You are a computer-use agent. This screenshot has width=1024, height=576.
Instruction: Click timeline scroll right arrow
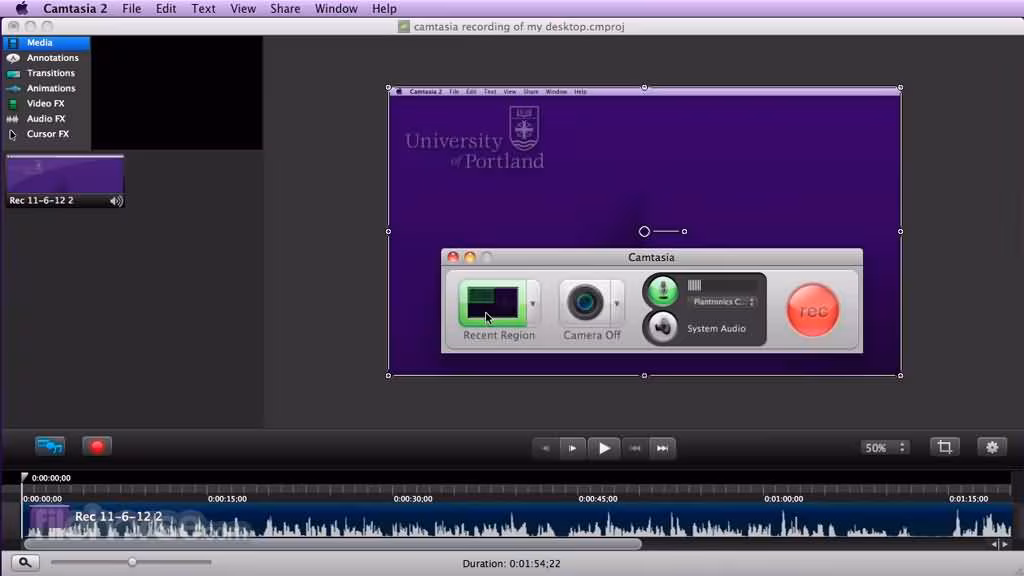coord(1005,544)
